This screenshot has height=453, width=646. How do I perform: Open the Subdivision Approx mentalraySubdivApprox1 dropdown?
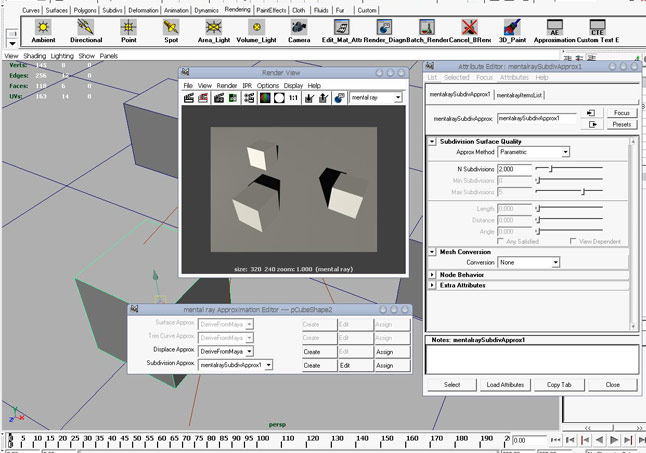click(x=235, y=365)
